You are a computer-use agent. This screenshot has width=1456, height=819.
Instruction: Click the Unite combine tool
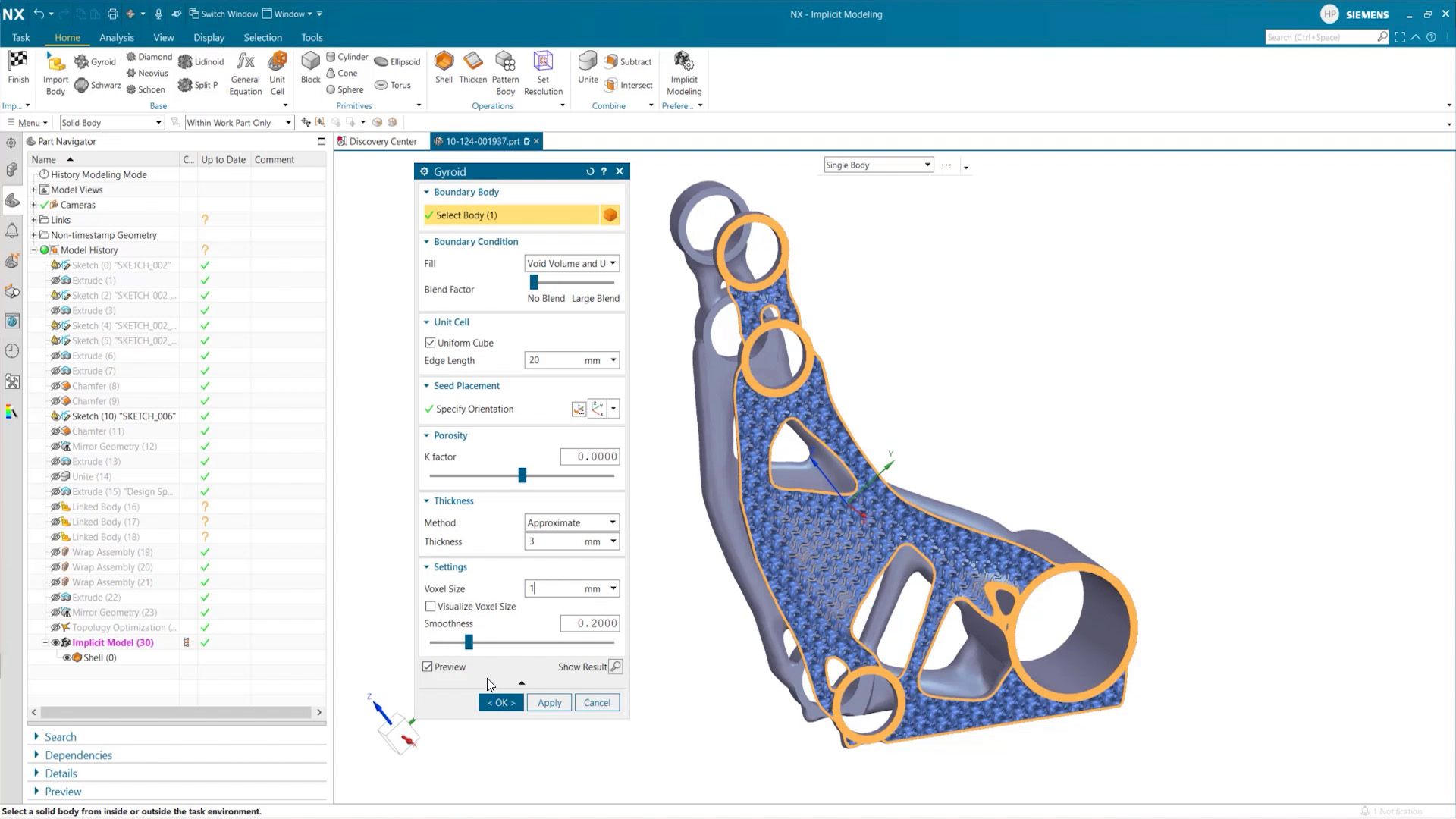point(588,67)
